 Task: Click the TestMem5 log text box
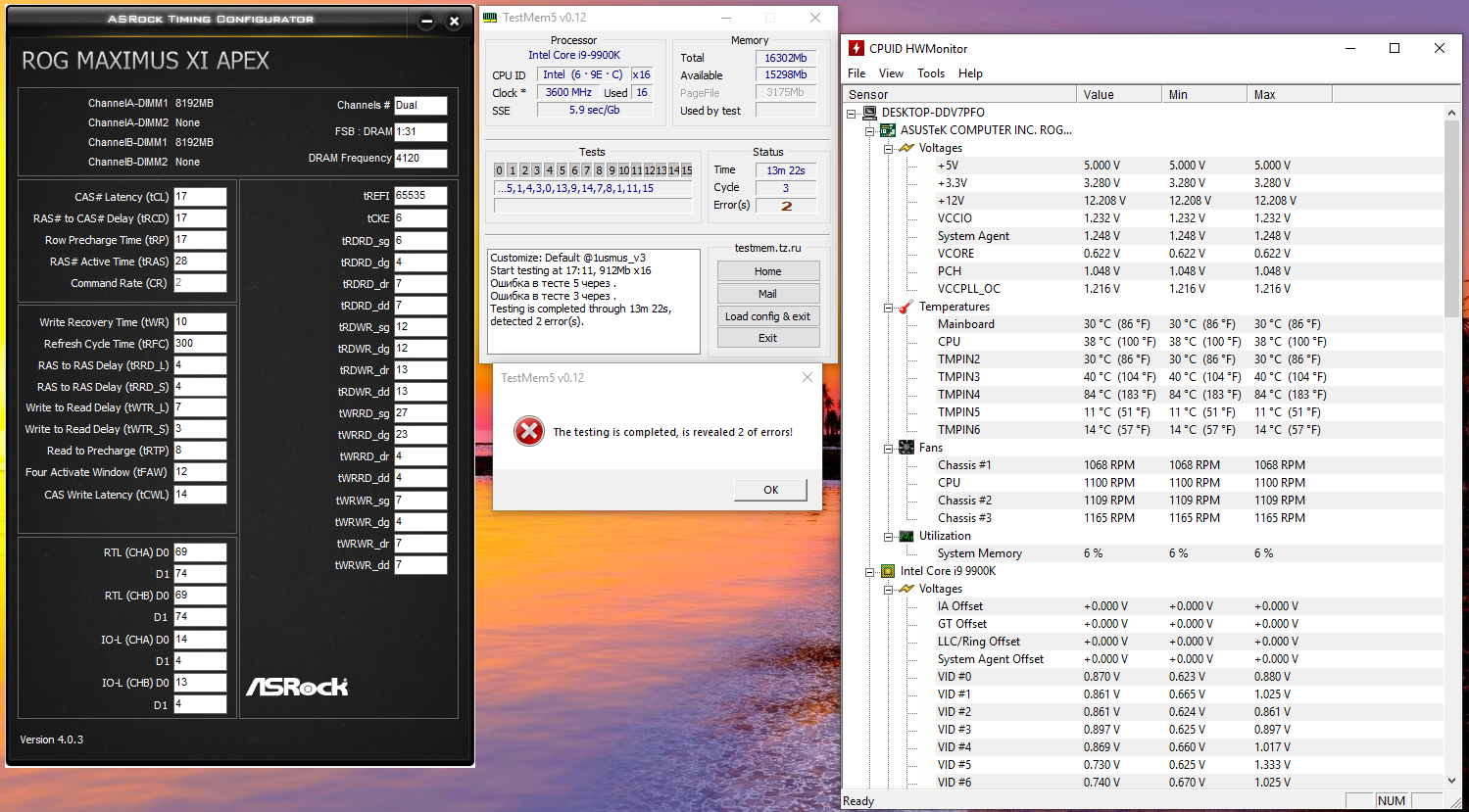(x=594, y=302)
